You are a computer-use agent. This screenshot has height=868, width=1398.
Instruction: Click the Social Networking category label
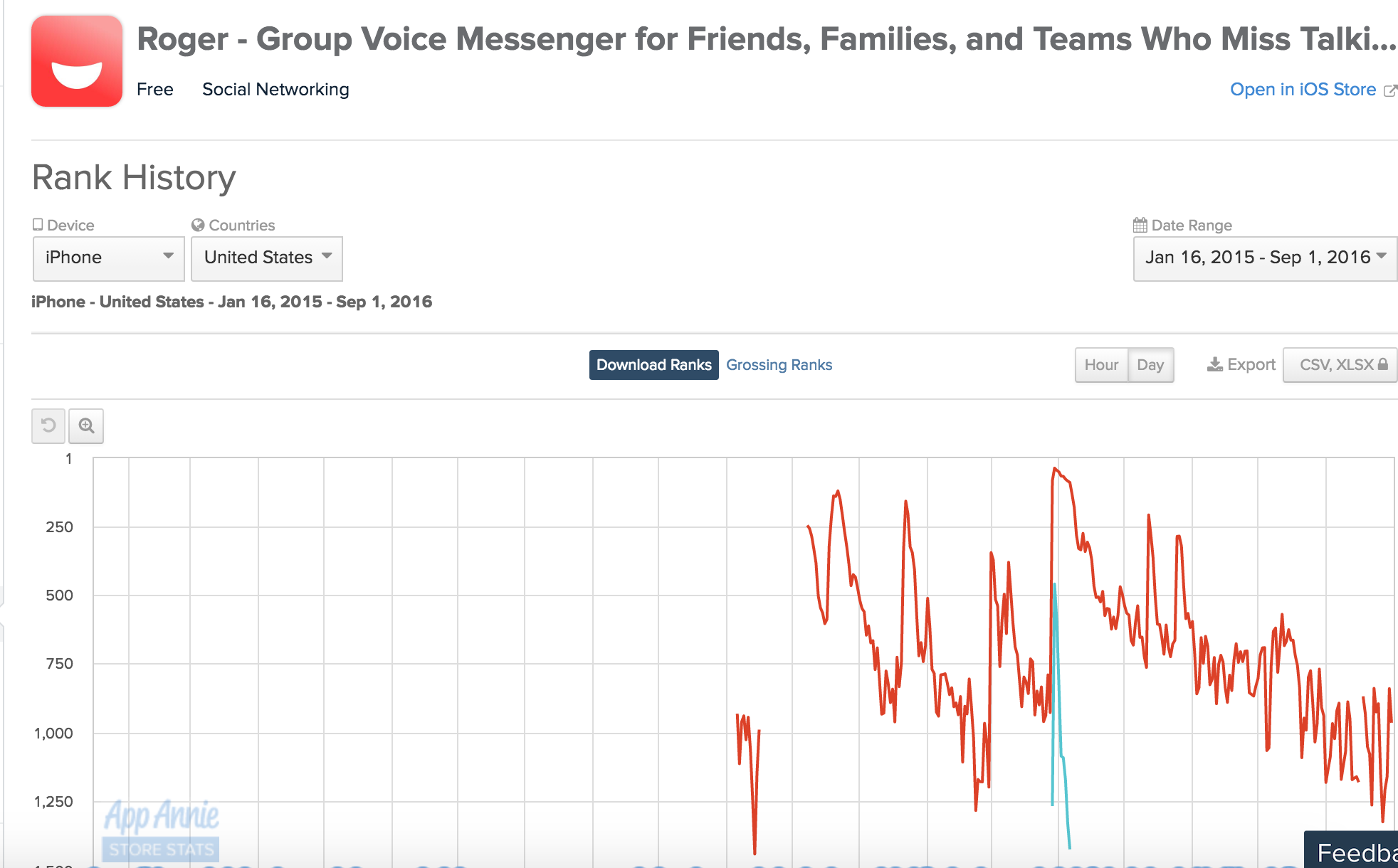275,90
